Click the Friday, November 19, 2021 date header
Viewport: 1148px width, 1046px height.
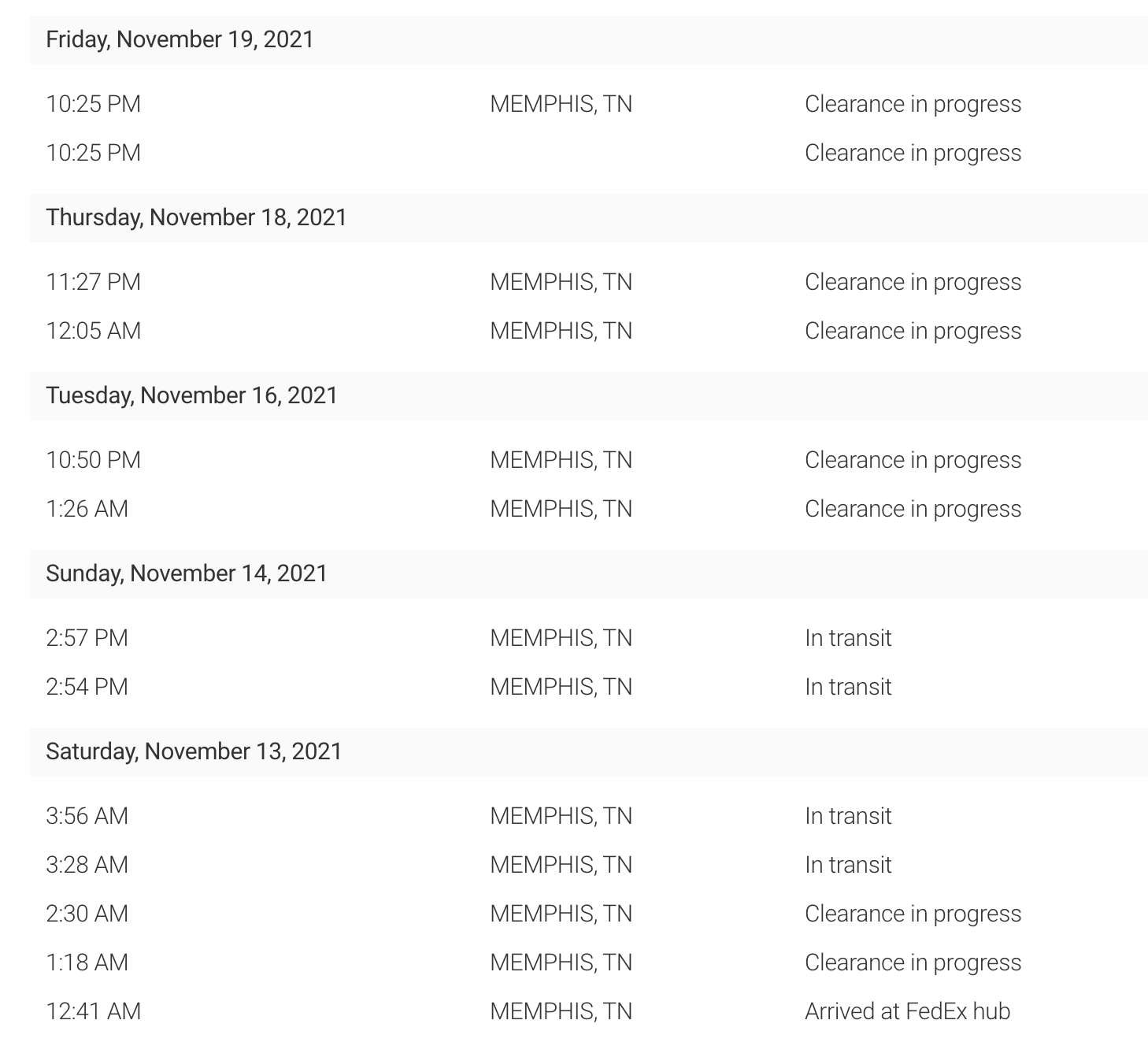180,39
